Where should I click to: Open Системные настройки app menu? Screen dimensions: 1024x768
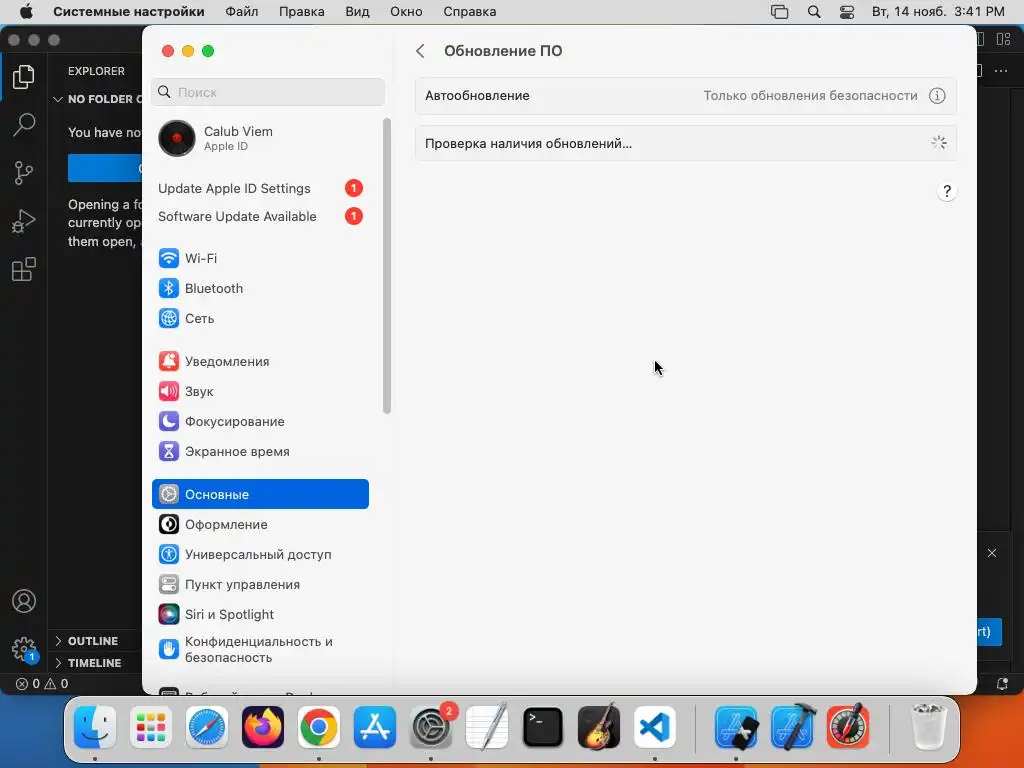(129, 12)
